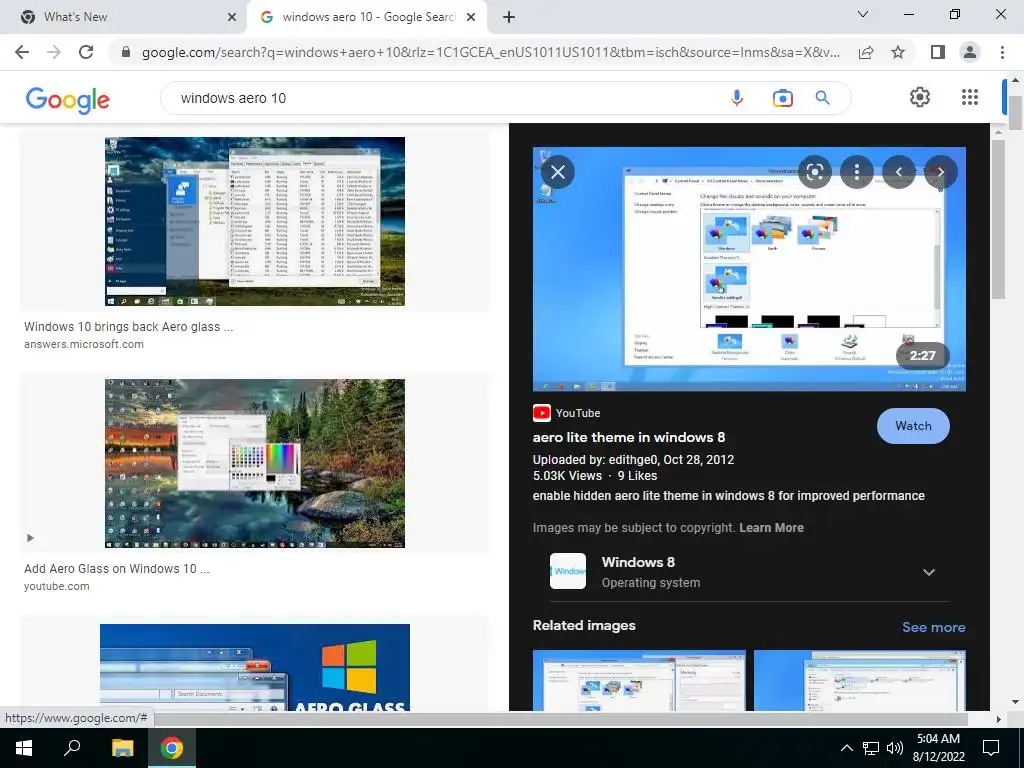Screen dimensions: 1024x768
Task: Open Learn More copyright link
Action: point(771,528)
